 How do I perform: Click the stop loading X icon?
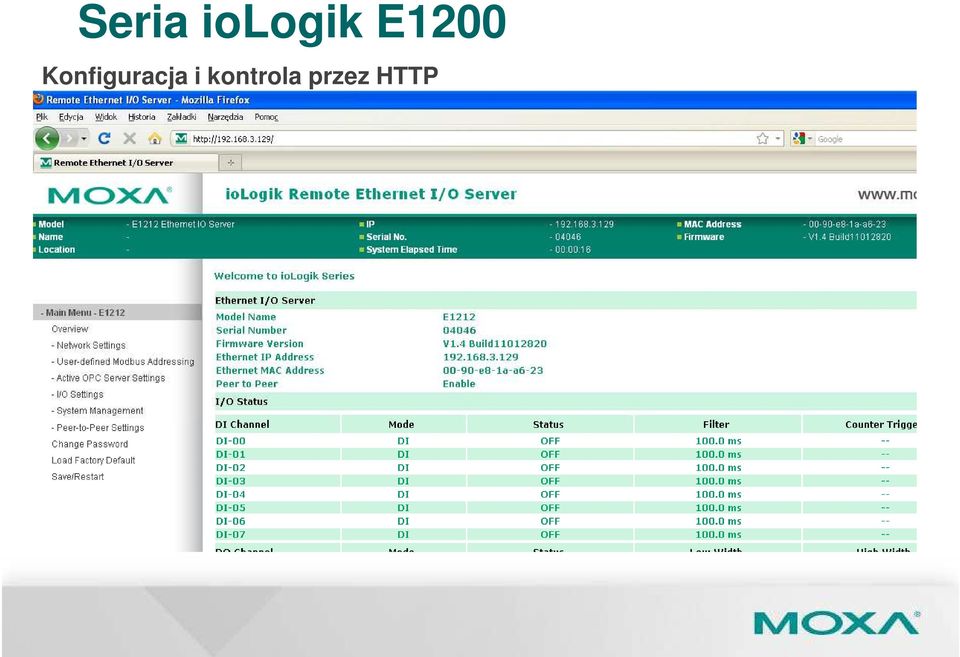point(129,138)
